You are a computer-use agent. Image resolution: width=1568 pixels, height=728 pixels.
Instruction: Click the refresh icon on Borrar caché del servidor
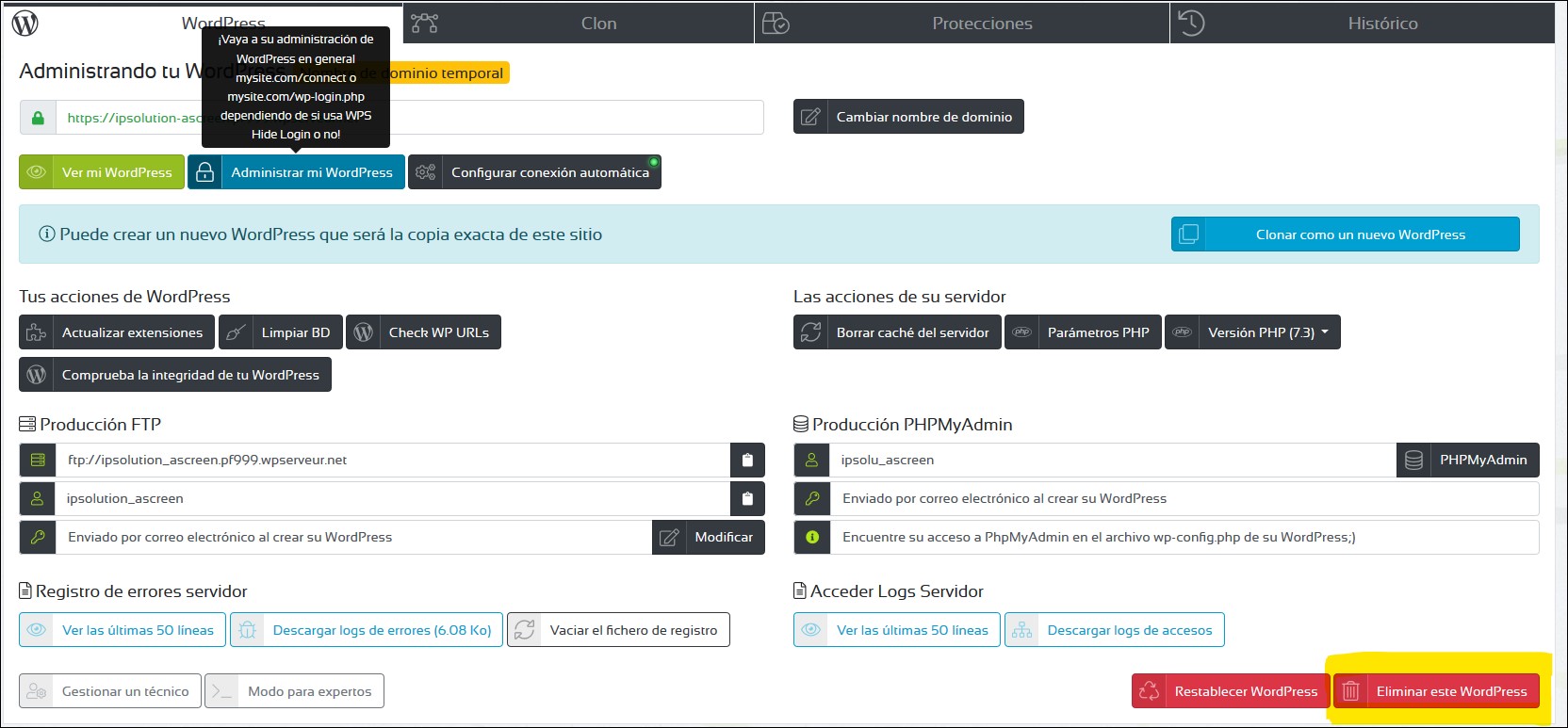[x=810, y=332]
